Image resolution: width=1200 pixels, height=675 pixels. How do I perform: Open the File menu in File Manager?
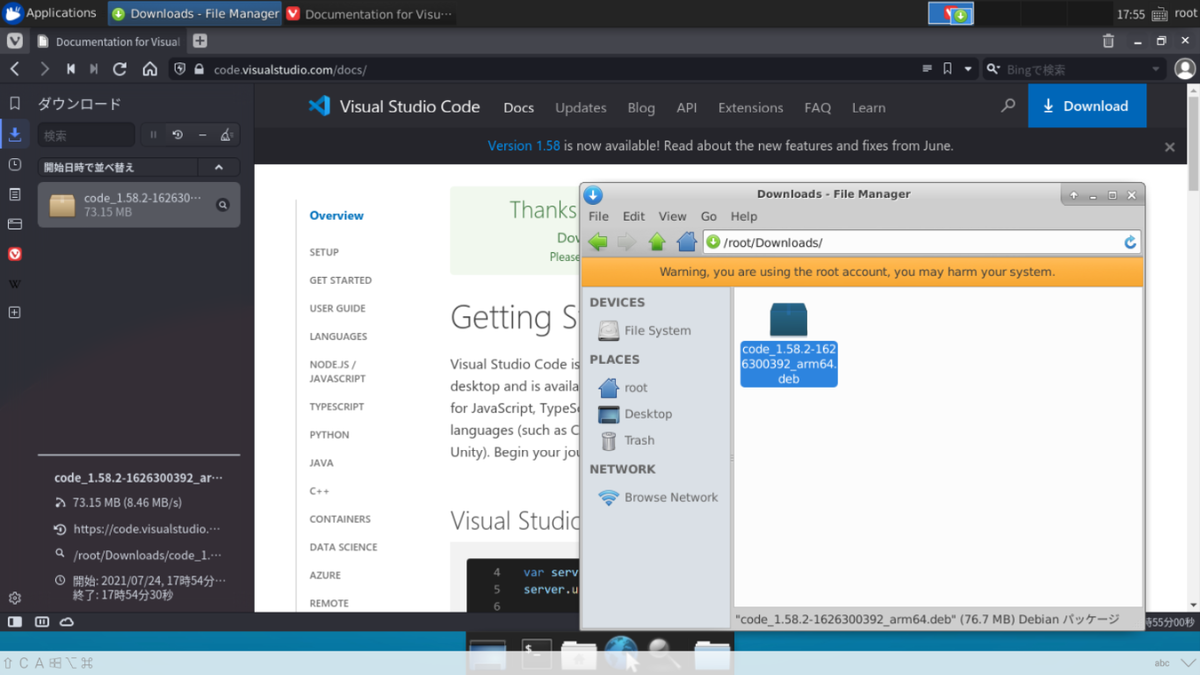pos(598,216)
